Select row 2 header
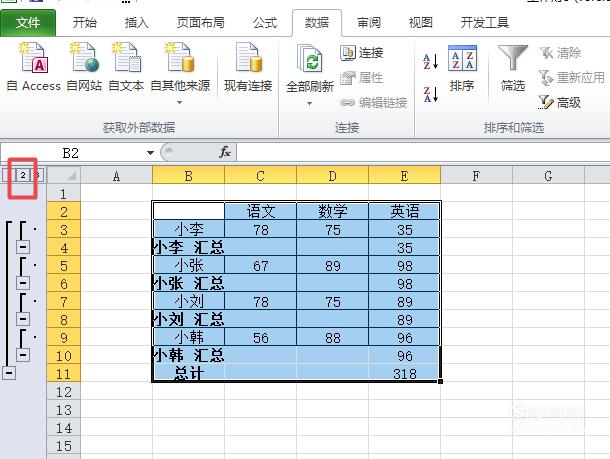The height and width of the screenshot is (459, 610). coord(64,212)
